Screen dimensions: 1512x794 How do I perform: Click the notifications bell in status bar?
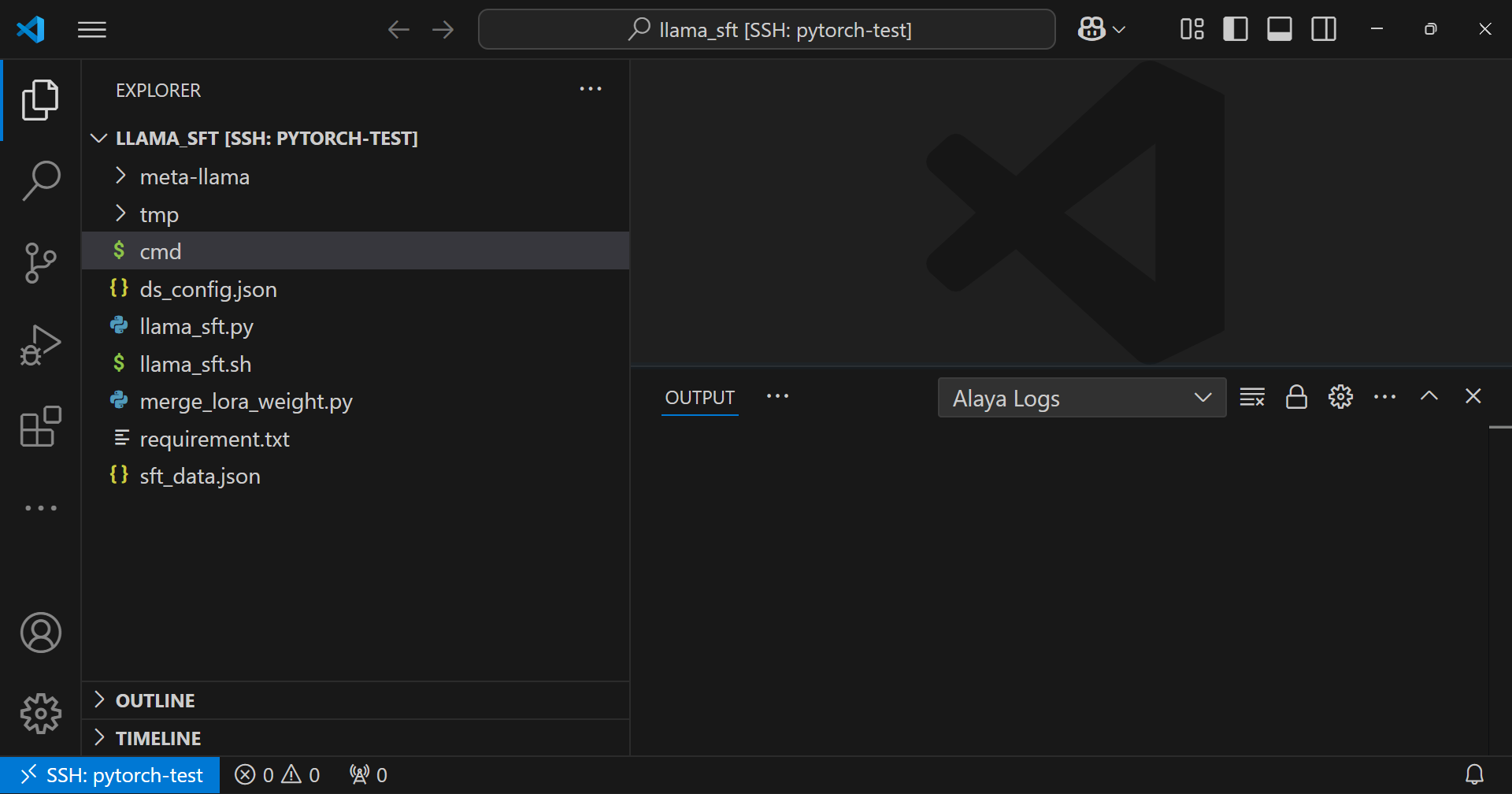pos(1474,775)
